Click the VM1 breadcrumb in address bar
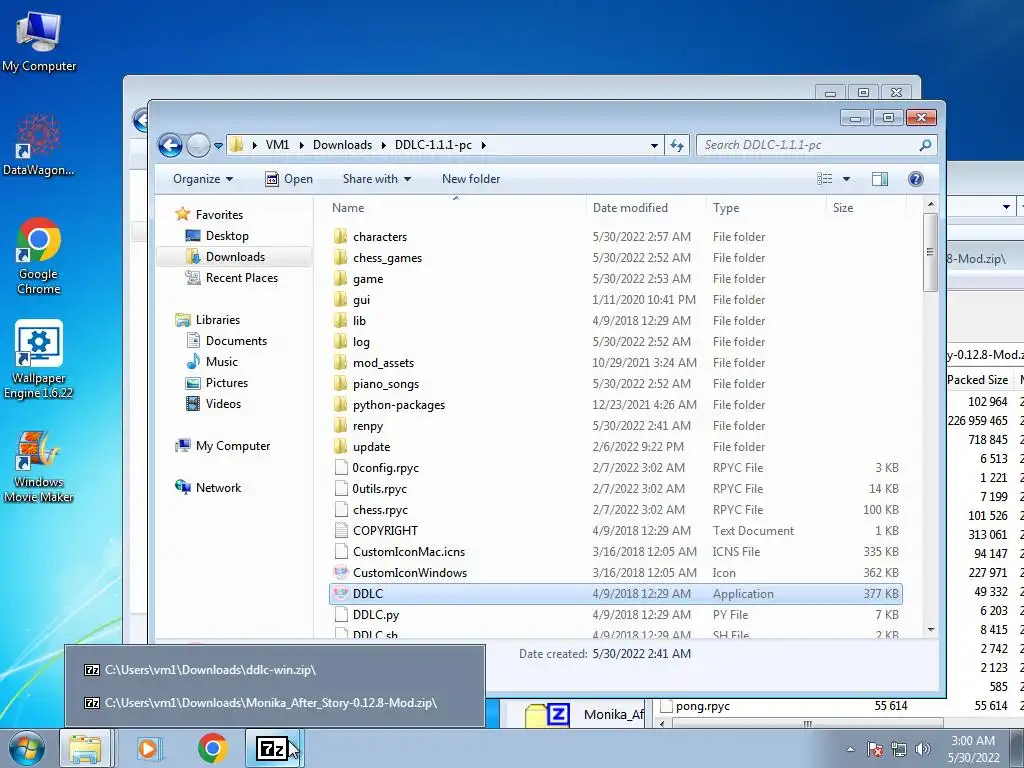 [x=277, y=145]
